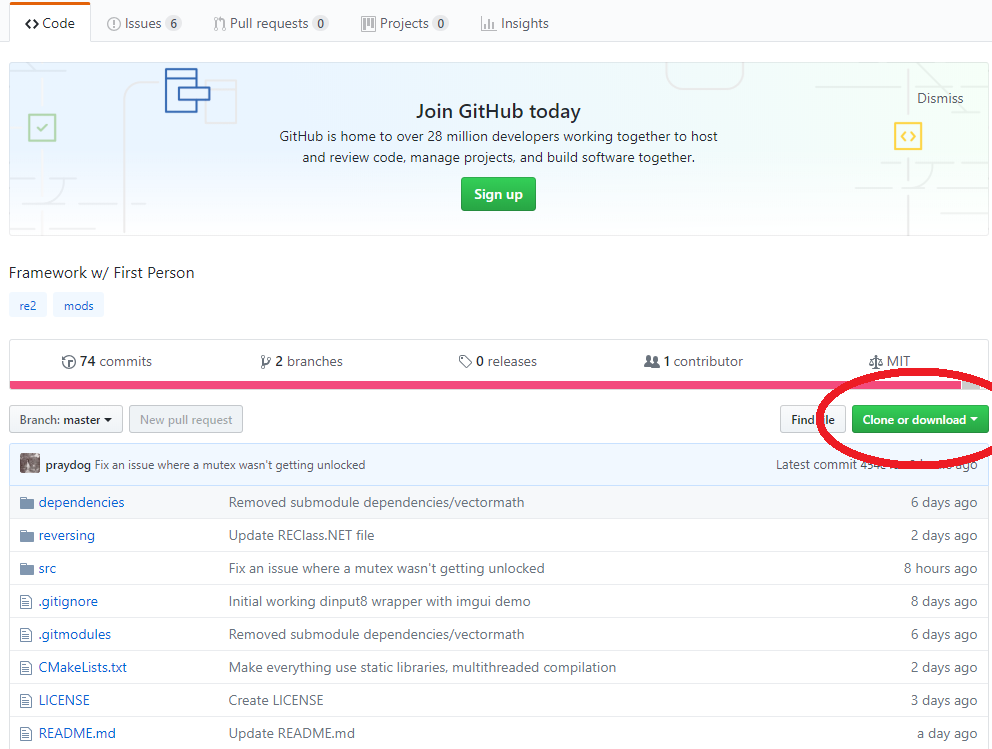Click the commits history clock icon
This screenshot has width=992, height=749.
[68, 362]
